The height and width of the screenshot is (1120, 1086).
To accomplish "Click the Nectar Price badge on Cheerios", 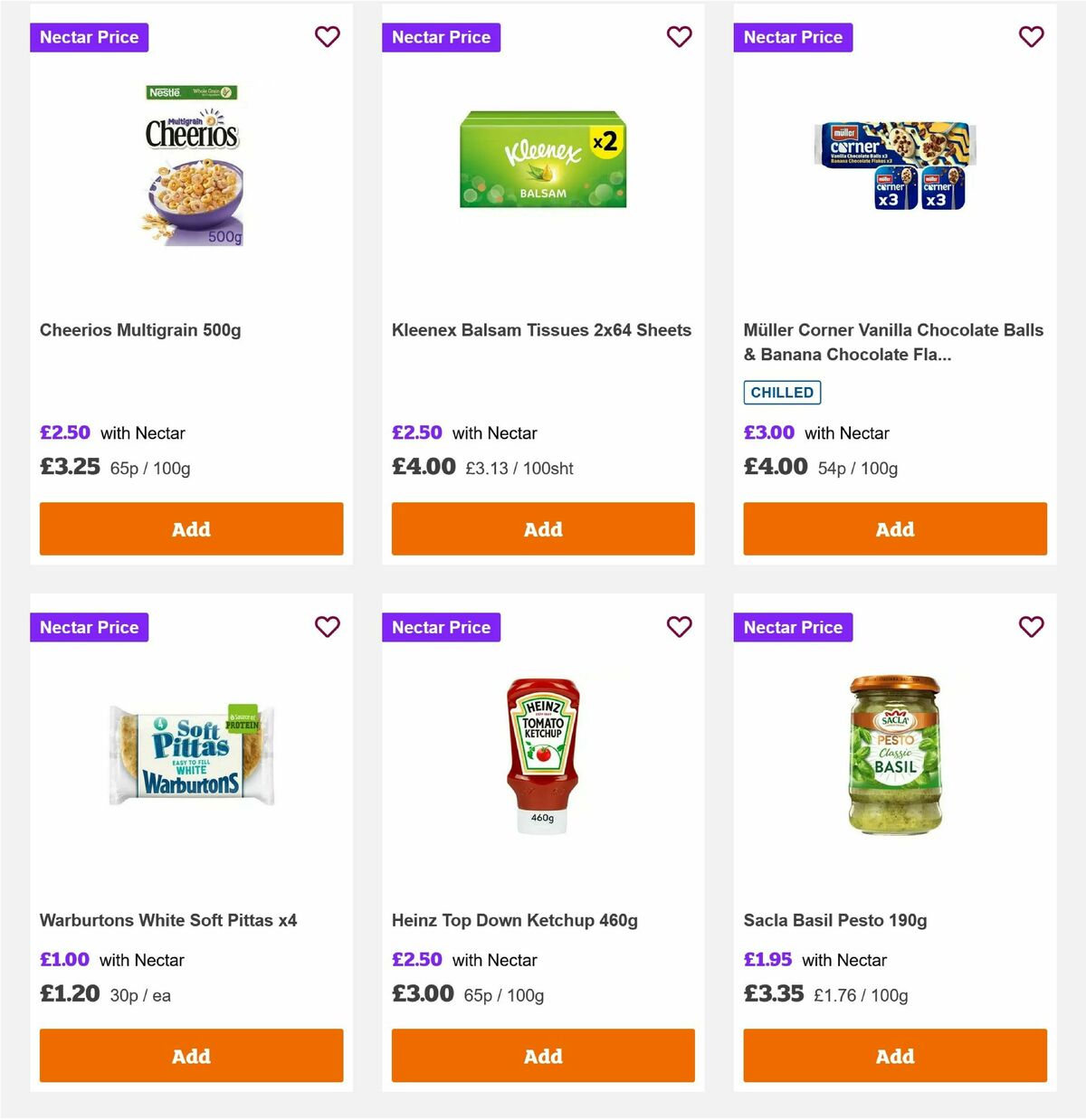I will pyautogui.click(x=89, y=37).
